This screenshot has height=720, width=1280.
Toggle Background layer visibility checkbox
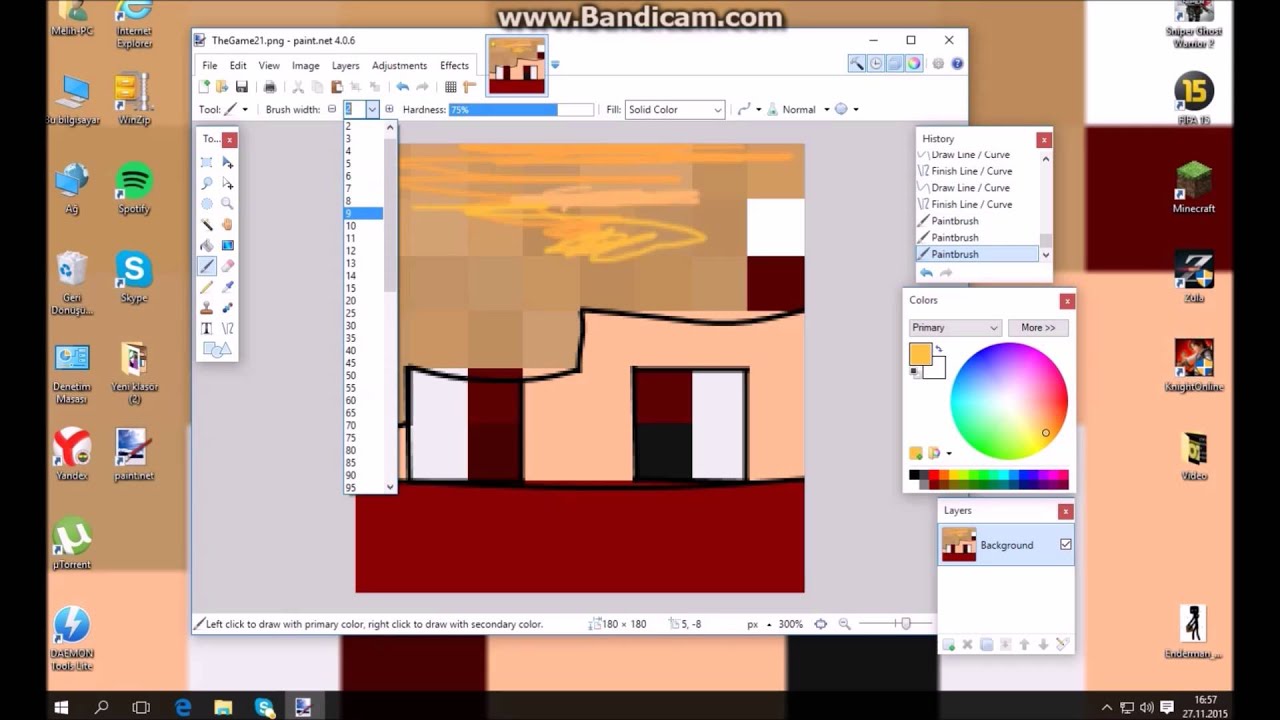tap(1065, 545)
